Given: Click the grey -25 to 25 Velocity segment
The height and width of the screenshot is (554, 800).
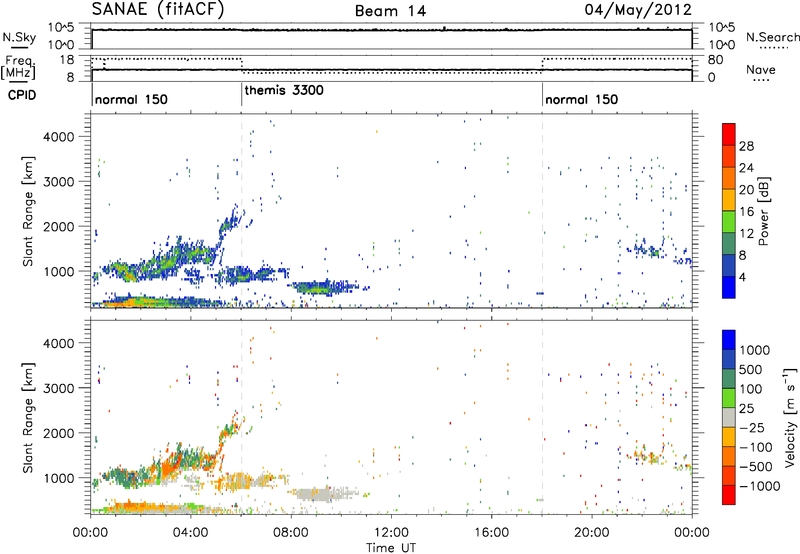Looking at the screenshot, I should 729,418.
